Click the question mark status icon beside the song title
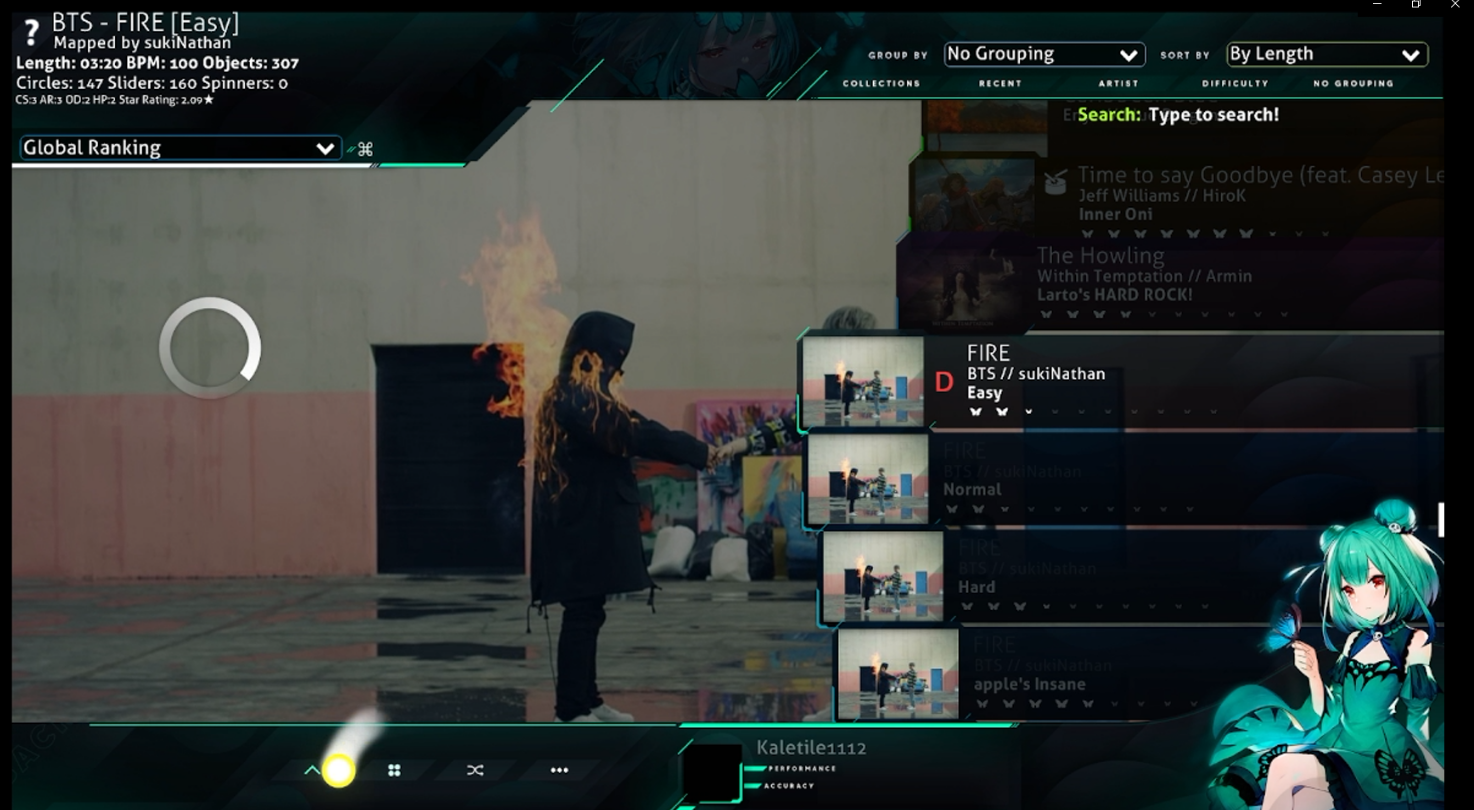The width and height of the screenshot is (1474, 810). tap(31, 33)
